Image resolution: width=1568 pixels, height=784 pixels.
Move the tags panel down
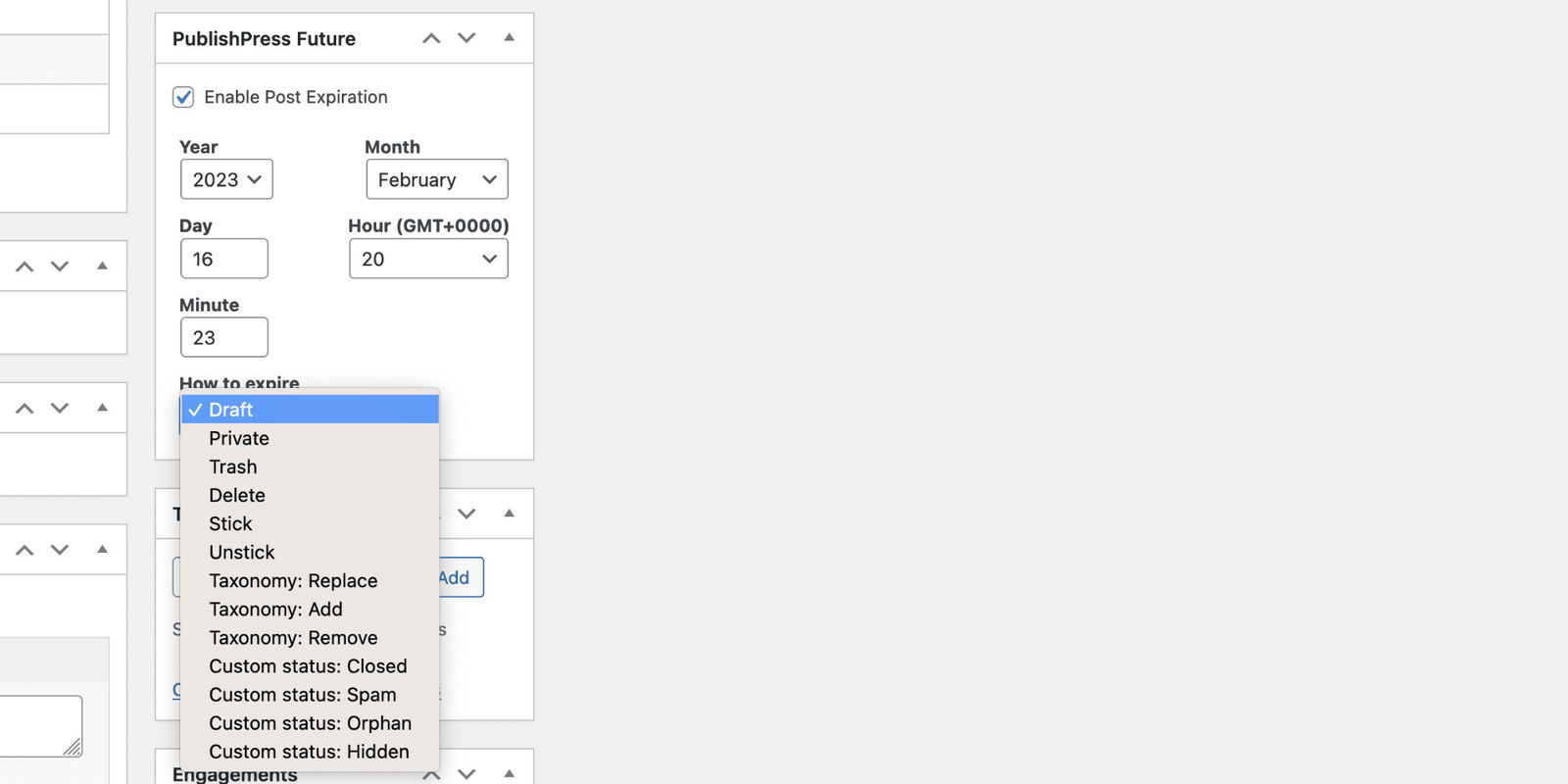click(466, 514)
